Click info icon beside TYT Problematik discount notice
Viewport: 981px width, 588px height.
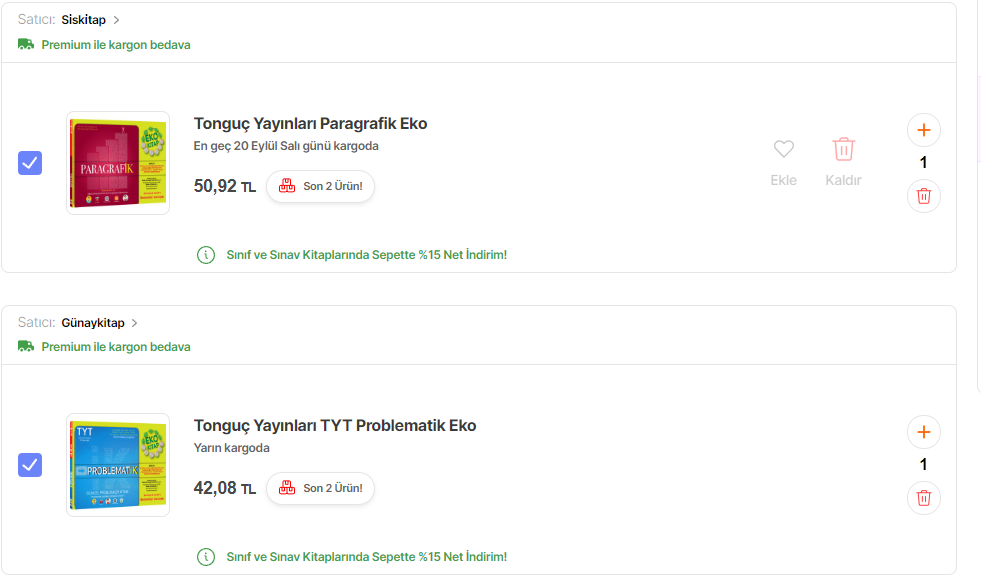206,557
